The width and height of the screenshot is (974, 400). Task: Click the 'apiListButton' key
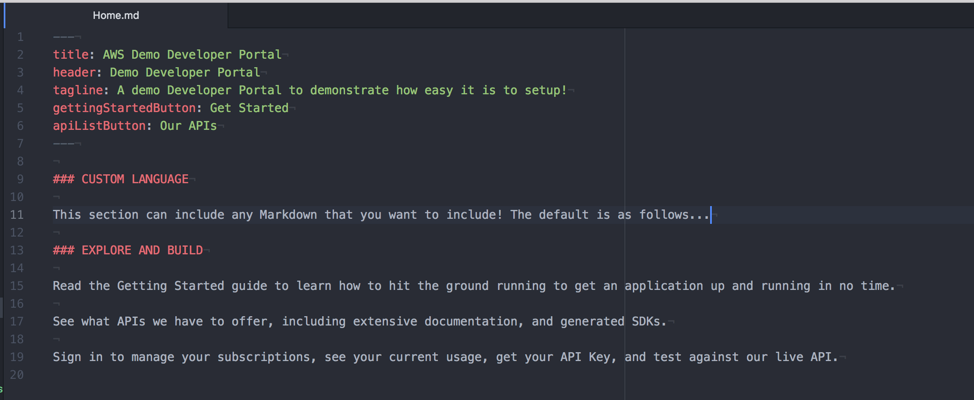[99, 126]
